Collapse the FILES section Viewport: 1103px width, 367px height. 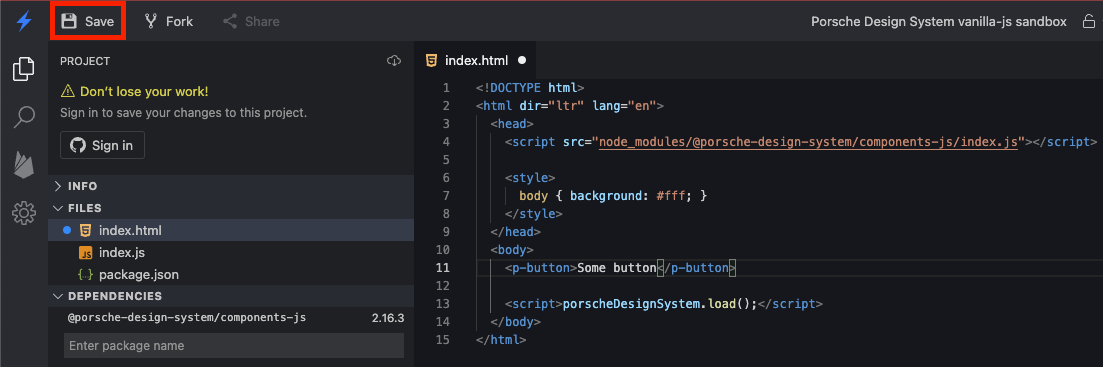pos(231,208)
